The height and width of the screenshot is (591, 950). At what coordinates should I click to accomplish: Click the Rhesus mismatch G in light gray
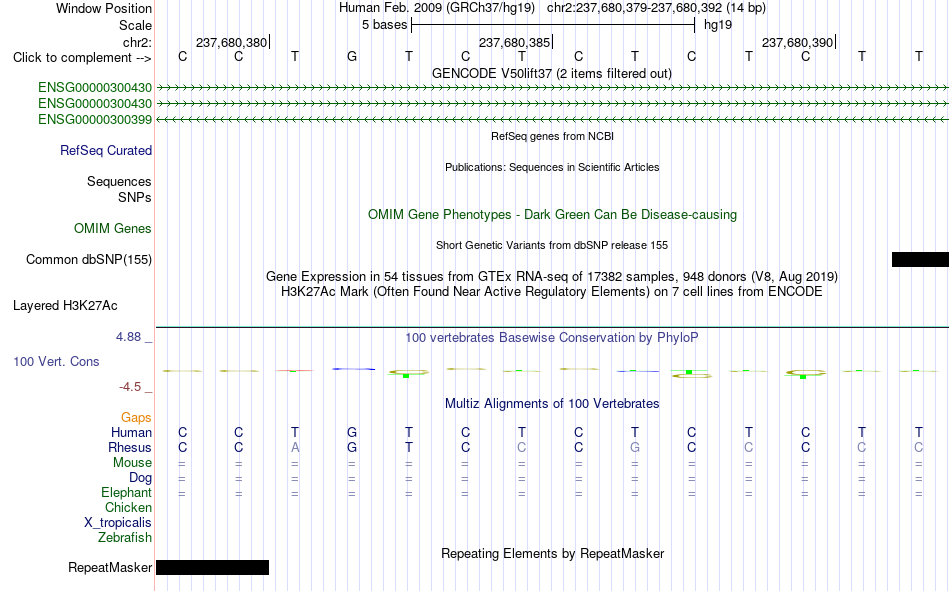click(635, 447)
